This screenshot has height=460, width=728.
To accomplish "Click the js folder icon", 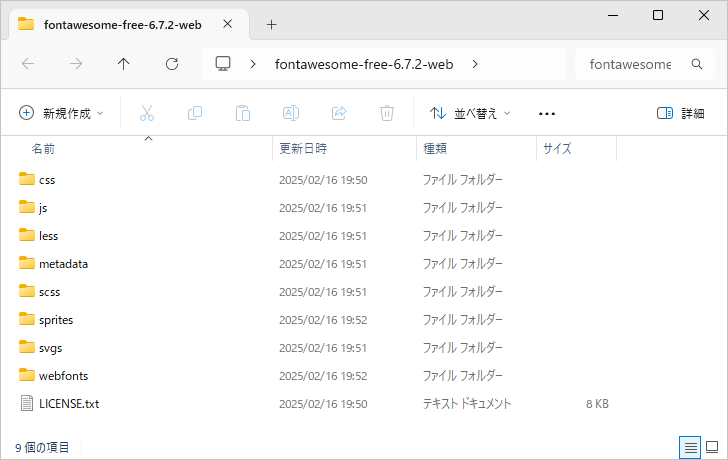I will 27,207.
